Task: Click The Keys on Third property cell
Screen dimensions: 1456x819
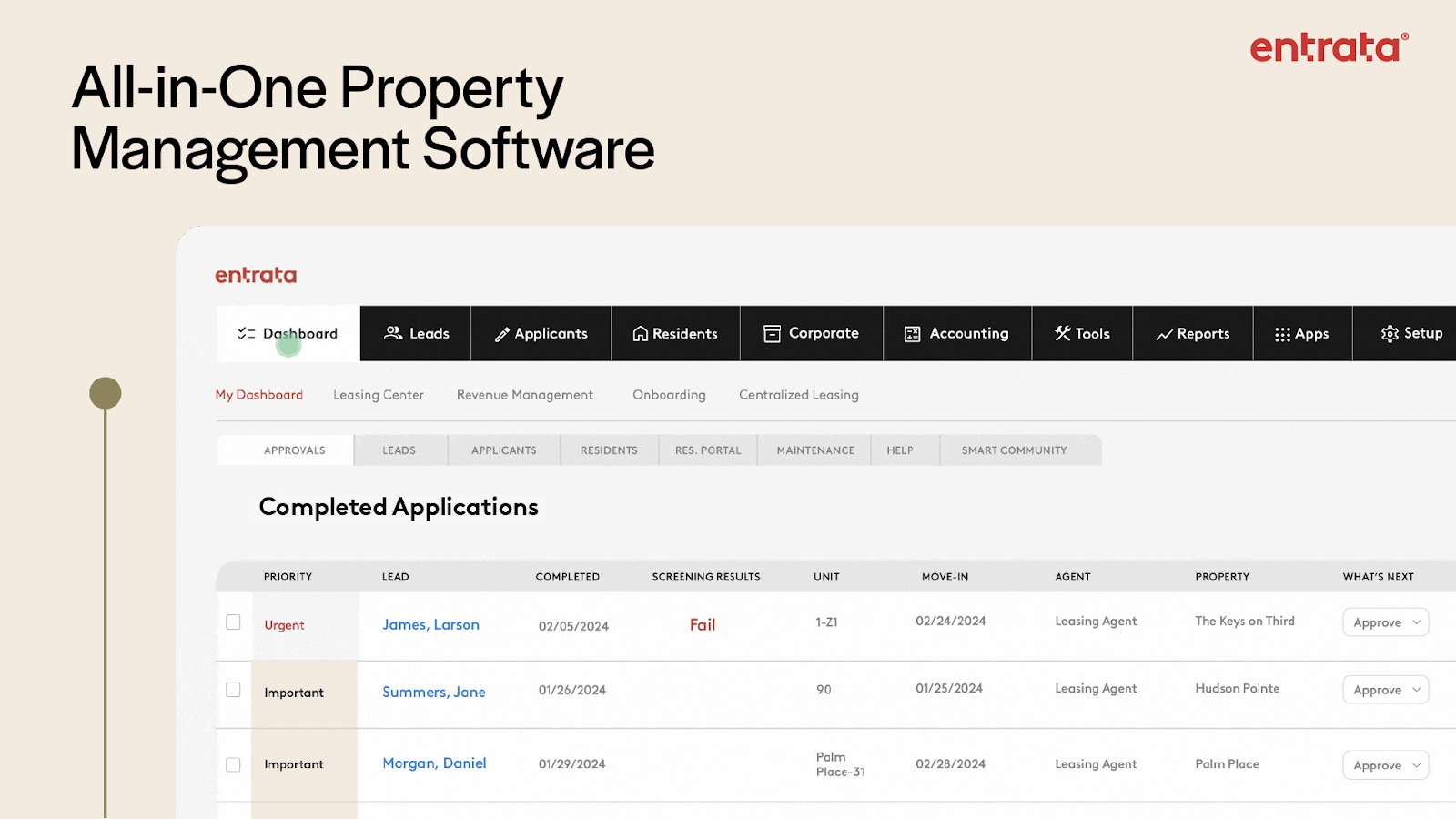Action: tap(1245, 621)
